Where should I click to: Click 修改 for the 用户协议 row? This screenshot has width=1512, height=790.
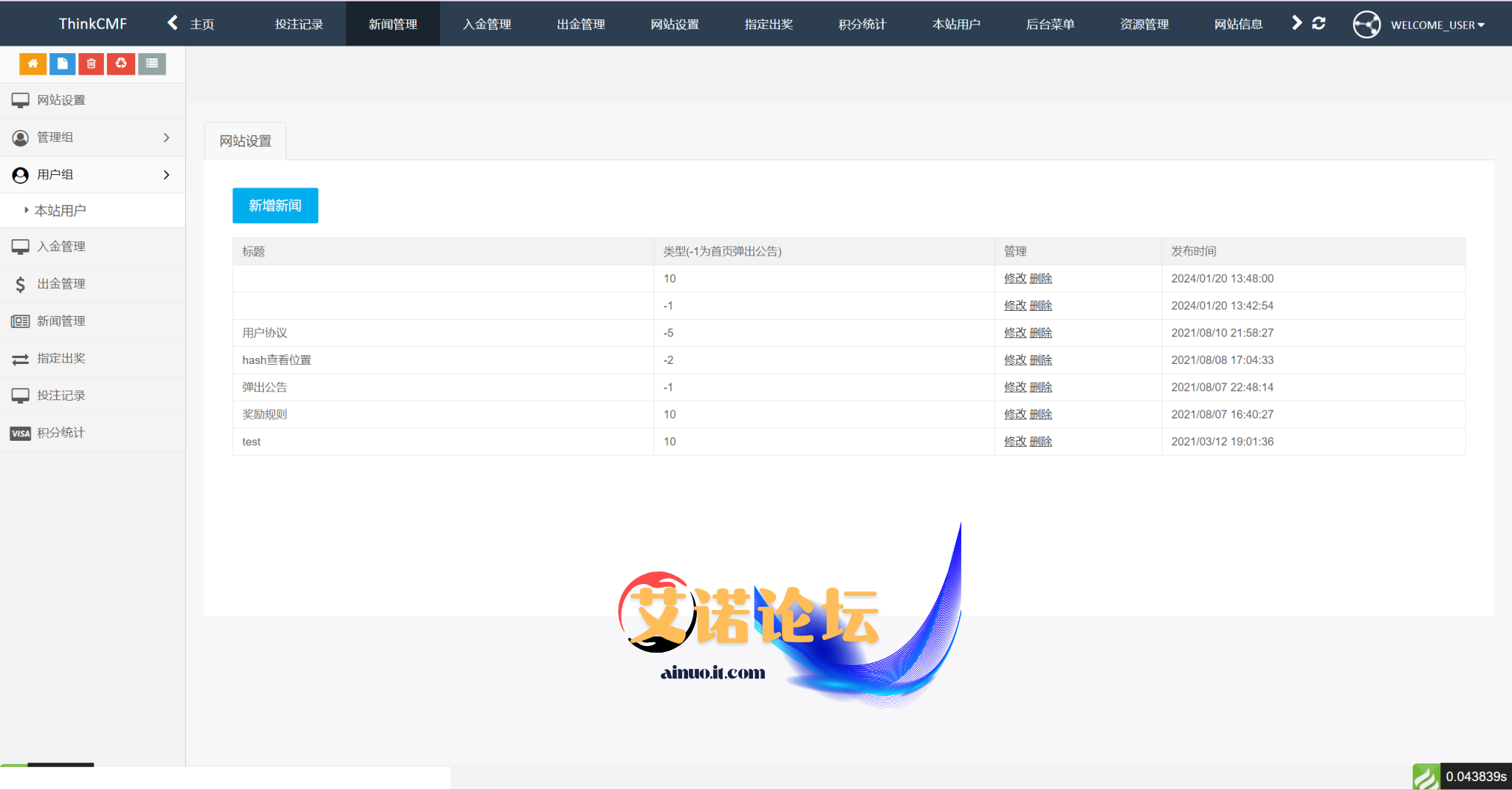[x=1015, y=333]
